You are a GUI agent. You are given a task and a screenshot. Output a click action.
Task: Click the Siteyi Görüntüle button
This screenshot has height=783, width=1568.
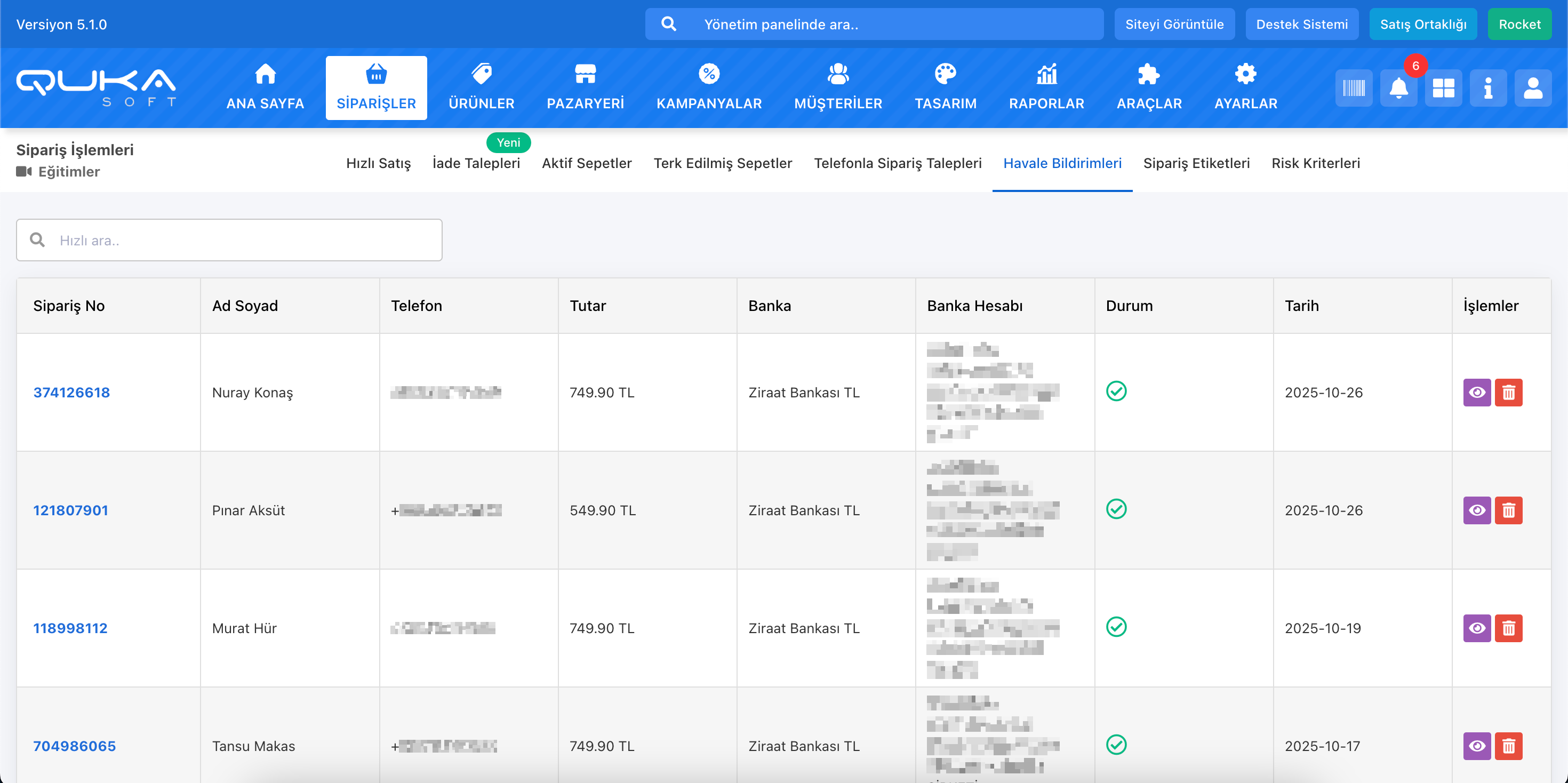pyautogui.click(x=1174, y=25)
